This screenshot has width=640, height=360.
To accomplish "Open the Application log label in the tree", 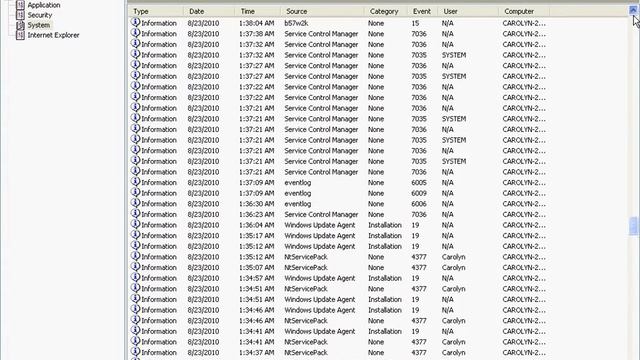I will coord(44,5).
